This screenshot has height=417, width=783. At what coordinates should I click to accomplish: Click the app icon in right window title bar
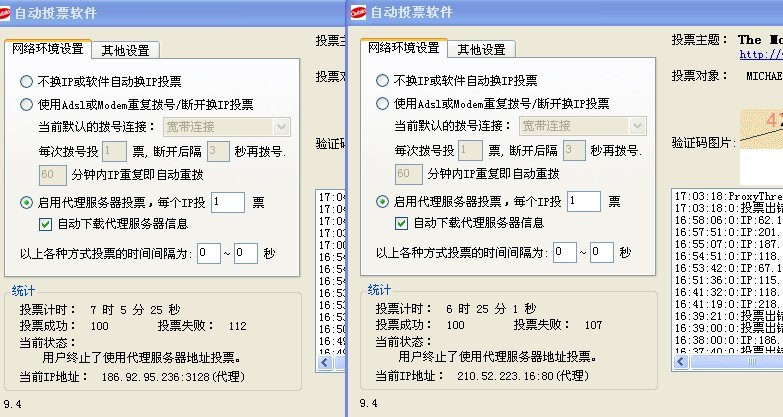361,14
